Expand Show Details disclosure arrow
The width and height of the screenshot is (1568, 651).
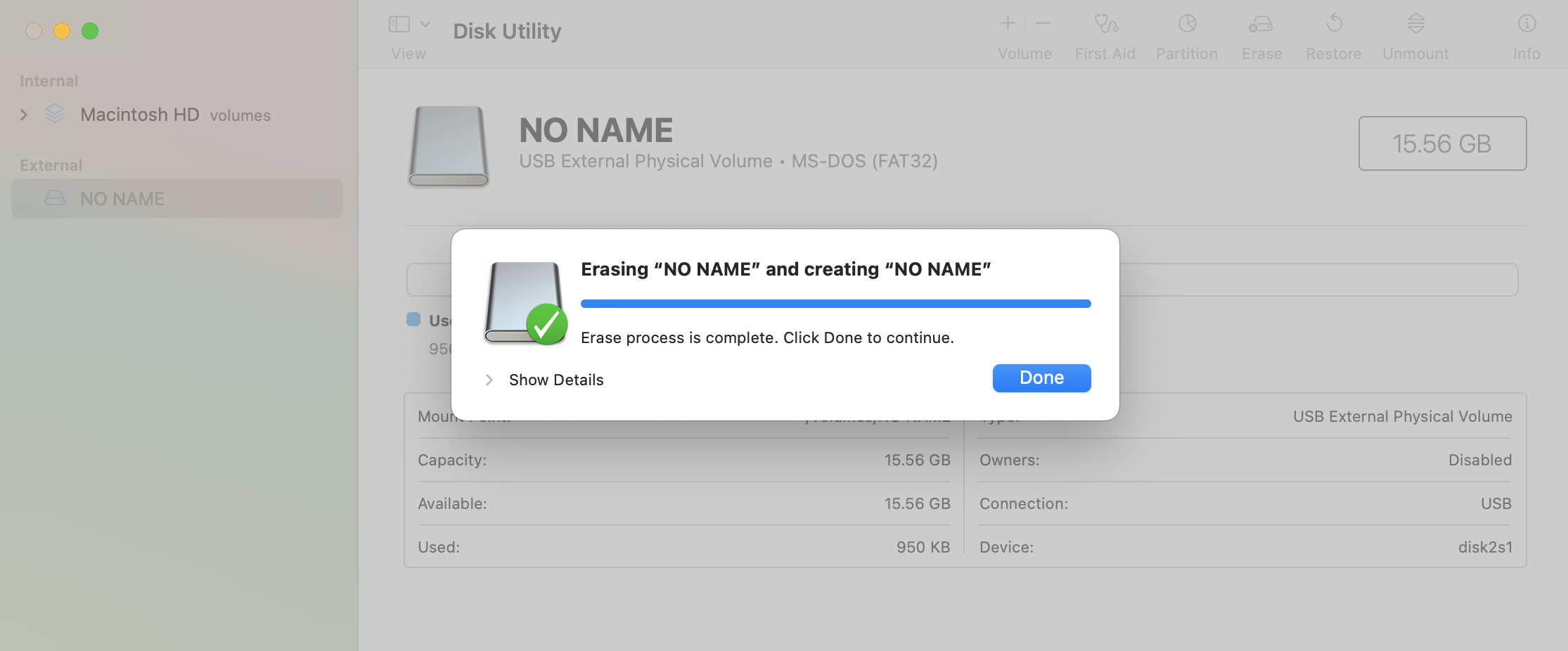pyautogui.click(x=489, y=380)
